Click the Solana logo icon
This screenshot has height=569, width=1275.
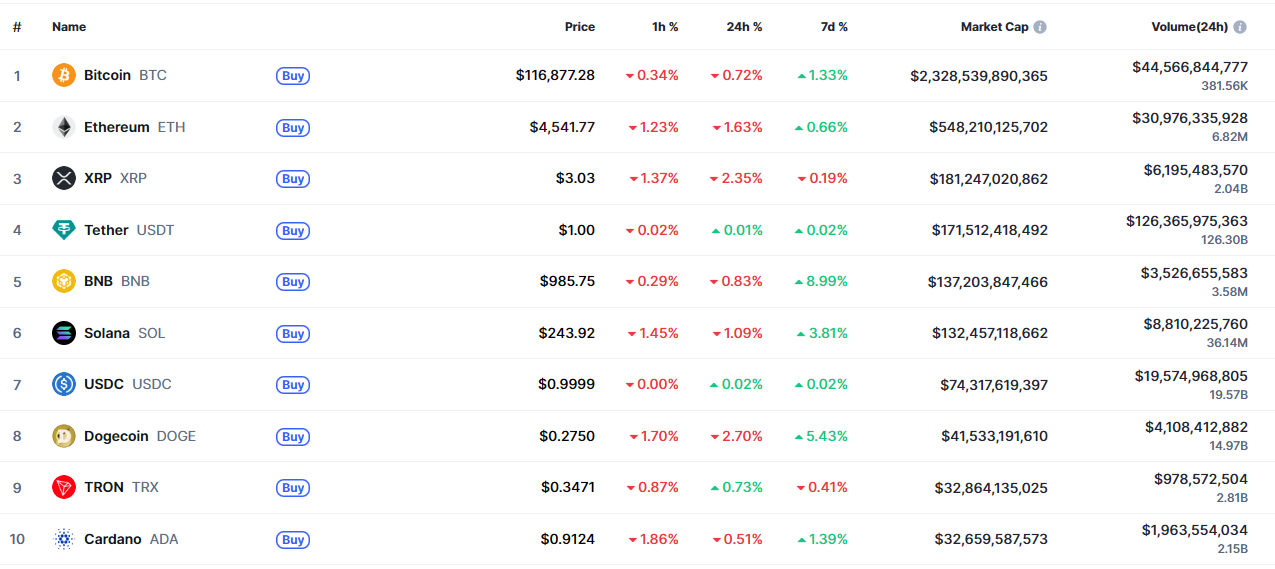[64, 333]
